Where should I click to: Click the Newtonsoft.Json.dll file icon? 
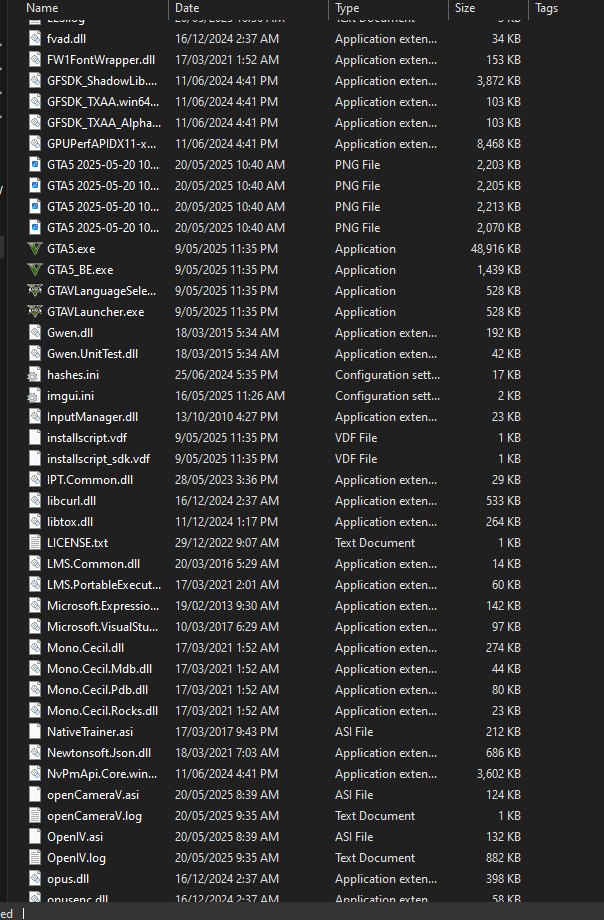(35, 753)
